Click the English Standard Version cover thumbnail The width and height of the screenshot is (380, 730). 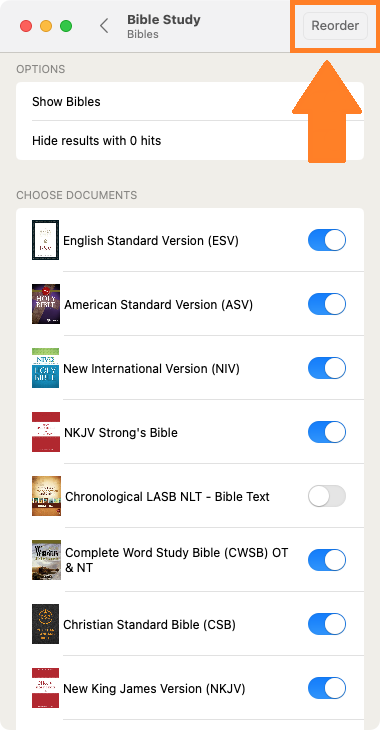click(45, 240)
